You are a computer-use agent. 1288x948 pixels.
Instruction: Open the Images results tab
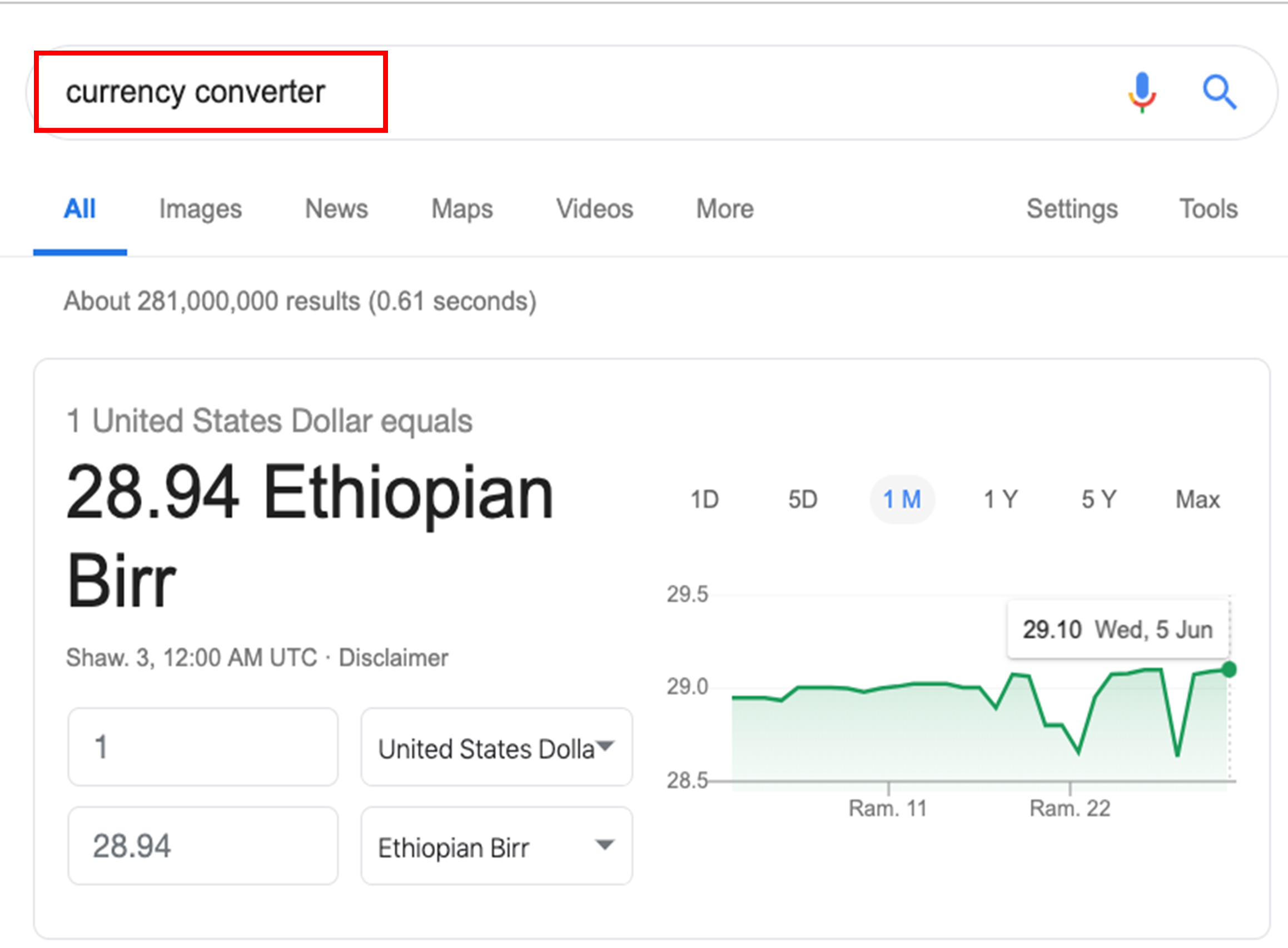pyautogui.click(x=200, y=209)
